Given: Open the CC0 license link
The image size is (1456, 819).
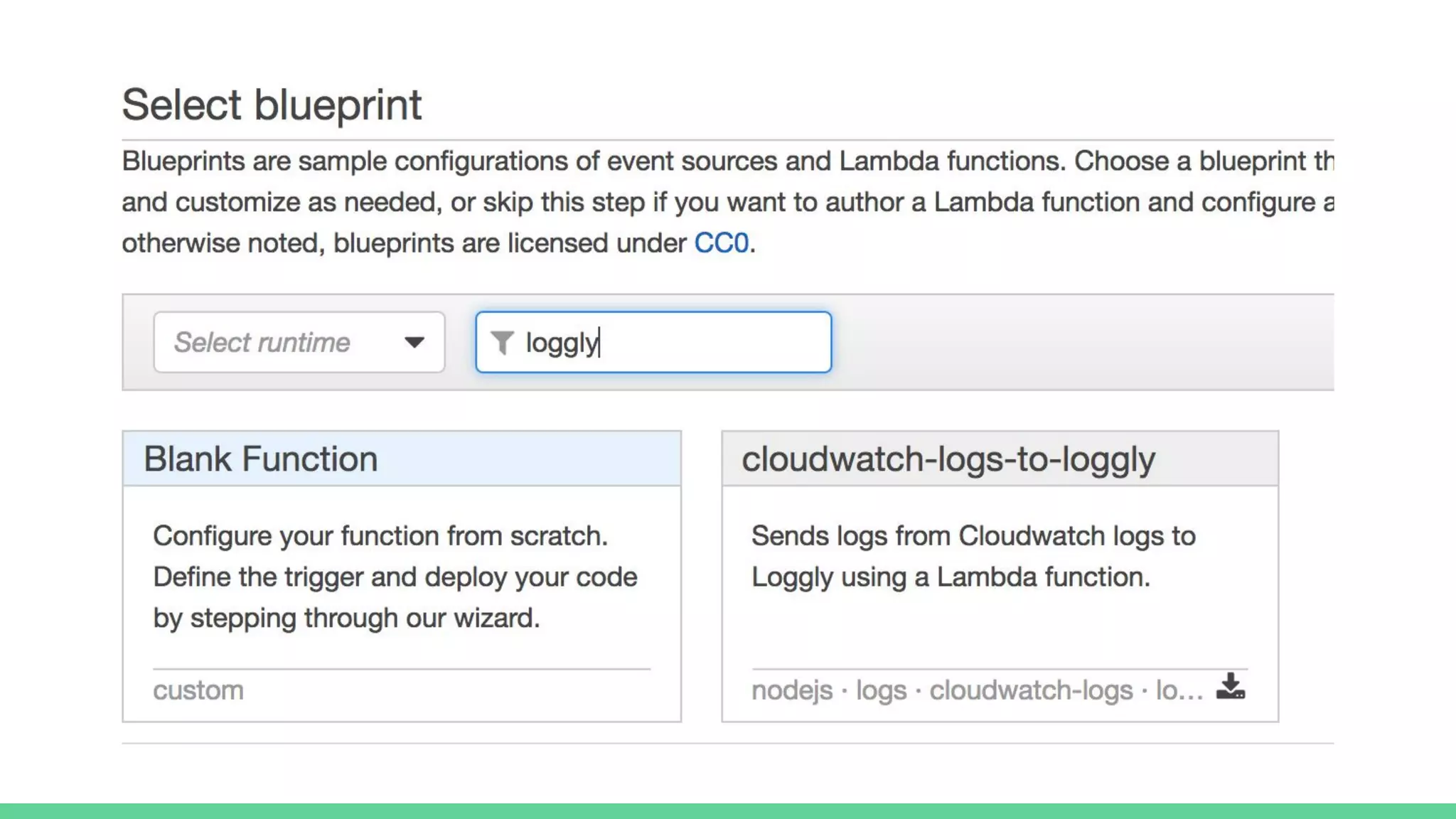Looking at the screenshot, I should (x=722, y=243).
